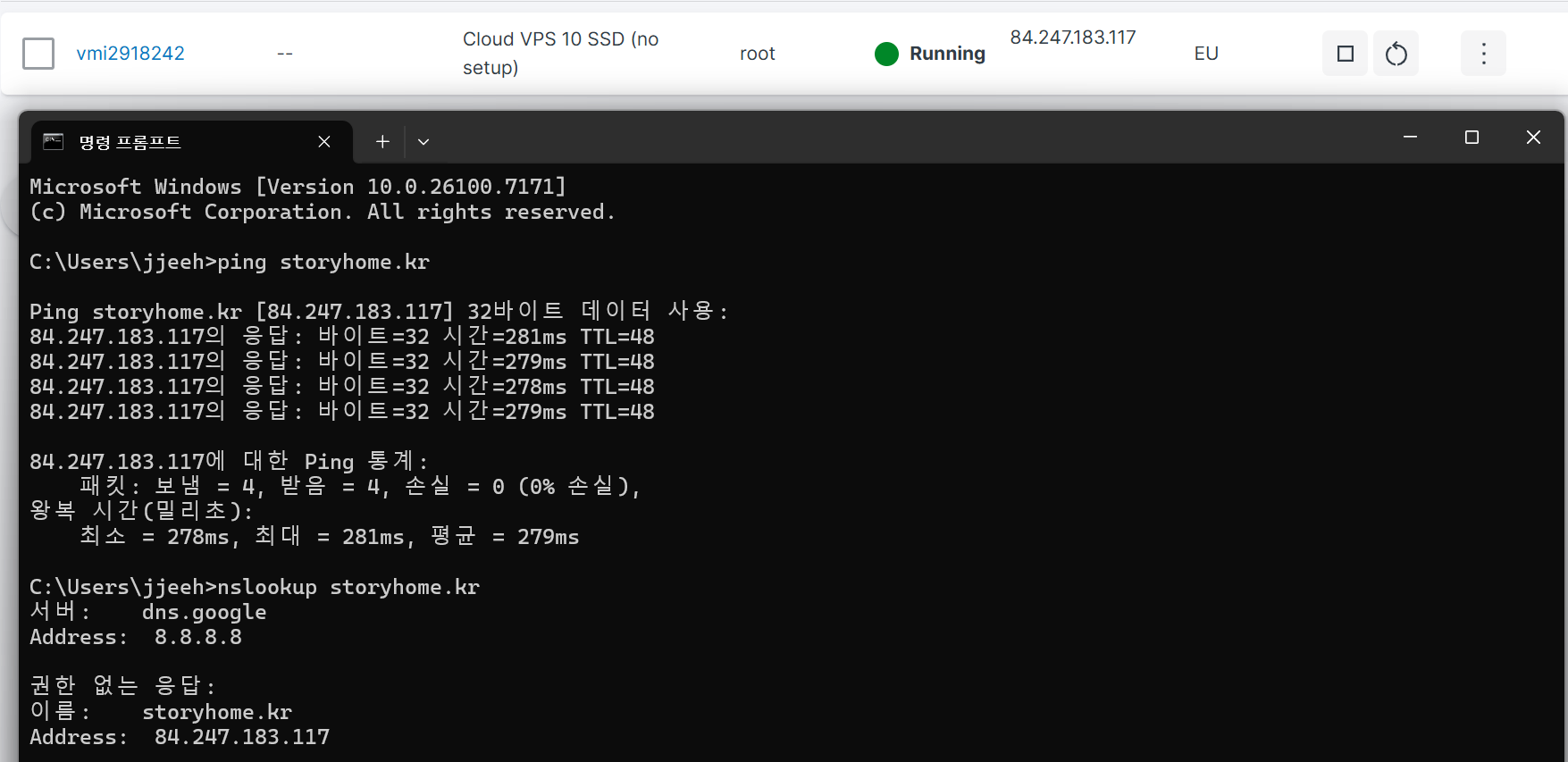The height and width of the screenshot is (762, 1568).
Task: Close the 명령 프롬프트 tab
Action: coord(324,142)
